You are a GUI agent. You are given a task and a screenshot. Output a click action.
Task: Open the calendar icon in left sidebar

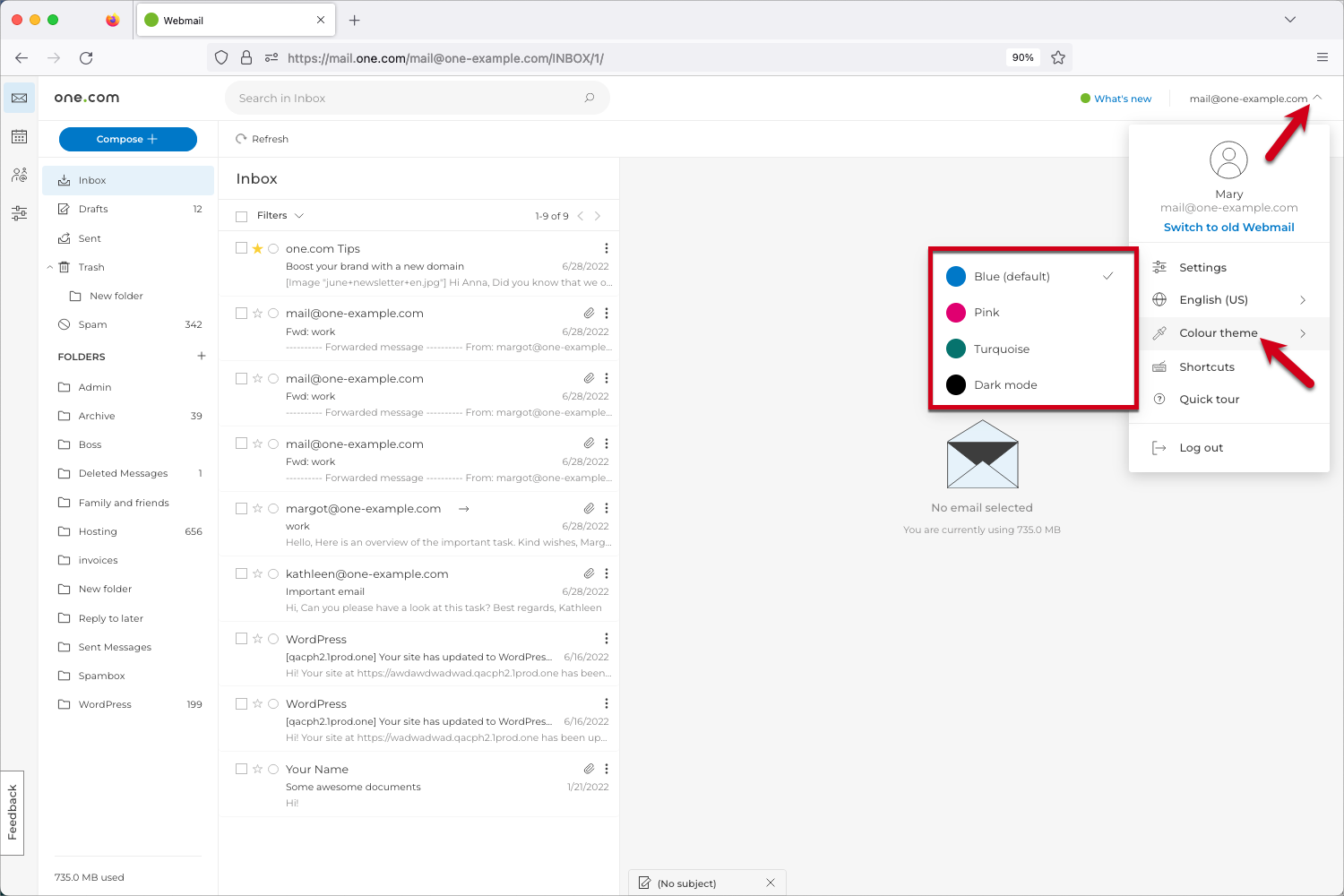[x=19, y=136]
